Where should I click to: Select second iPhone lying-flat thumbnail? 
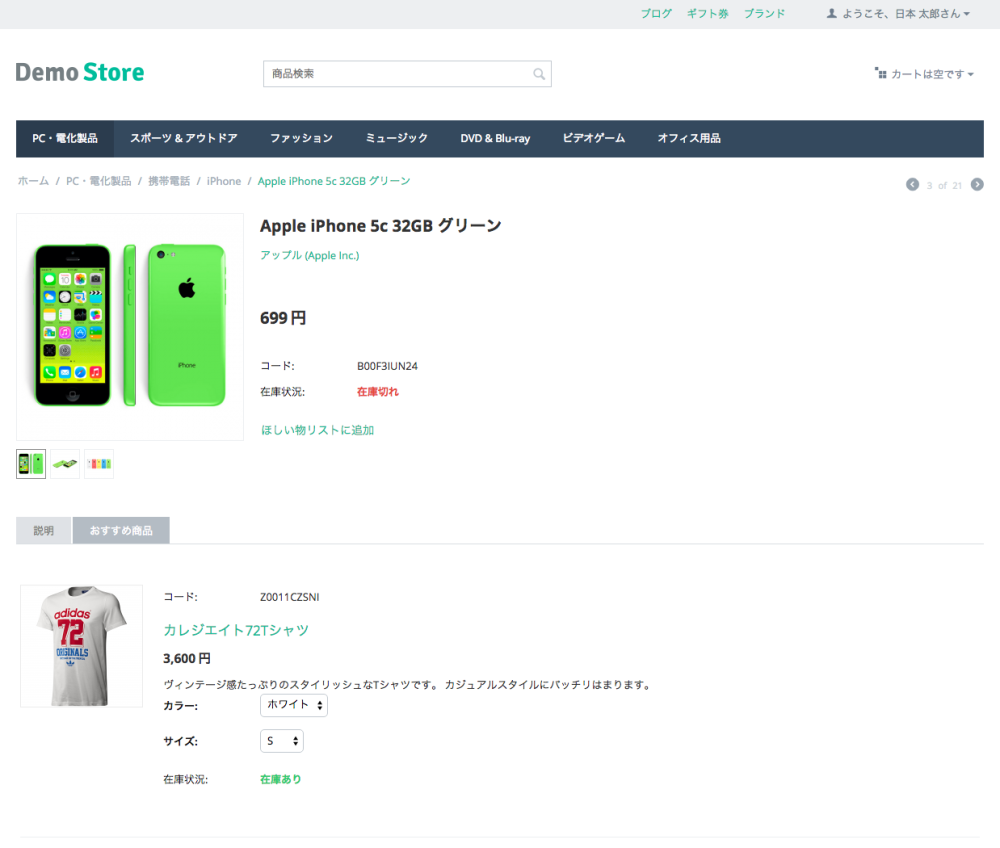[65, 464]
